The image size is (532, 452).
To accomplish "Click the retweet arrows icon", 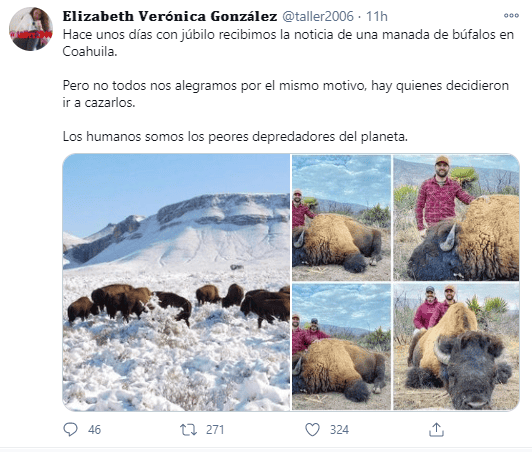I will click(x=188, y=430).
